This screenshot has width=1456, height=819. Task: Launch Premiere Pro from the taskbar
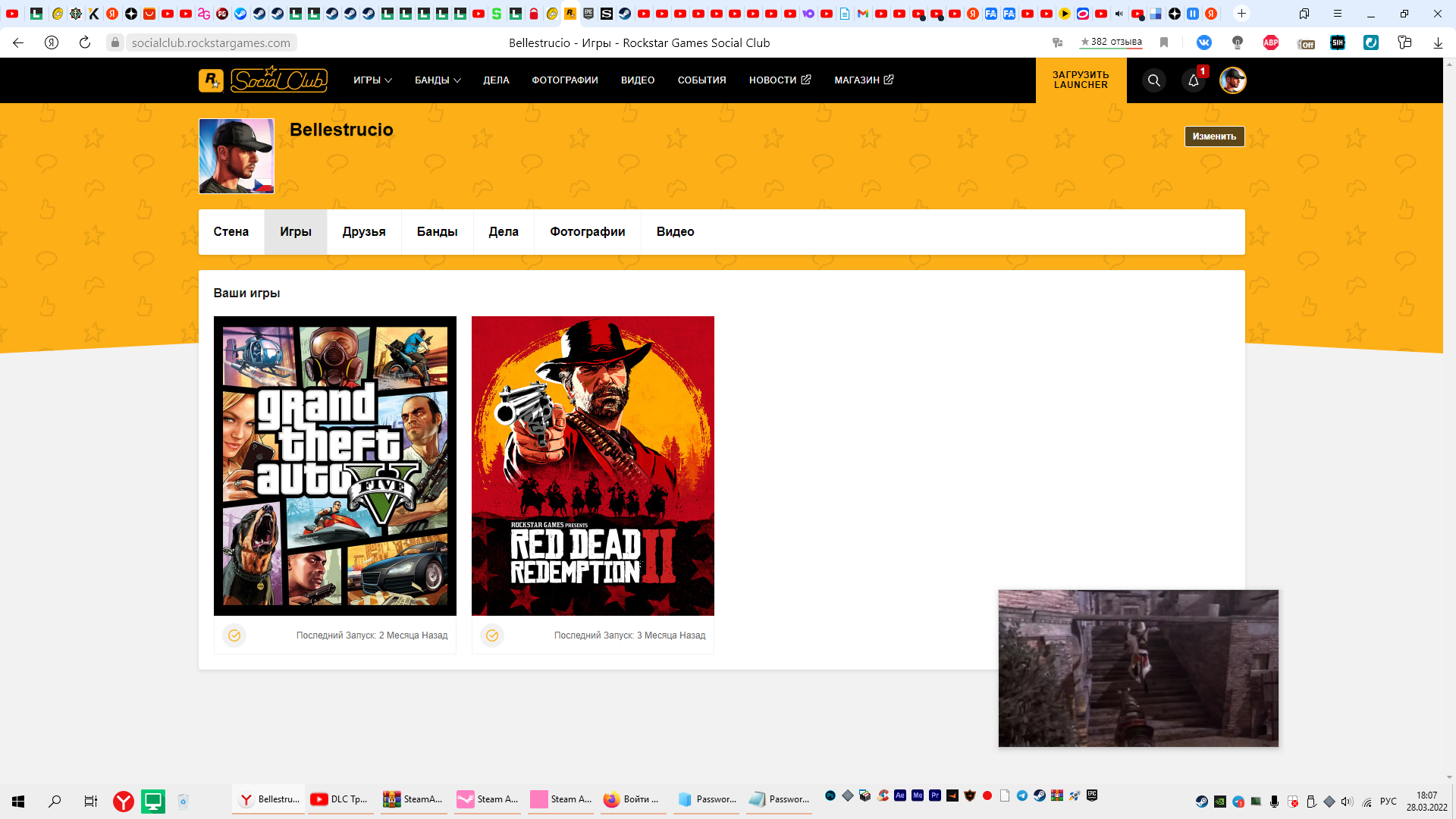click(935, 795)
